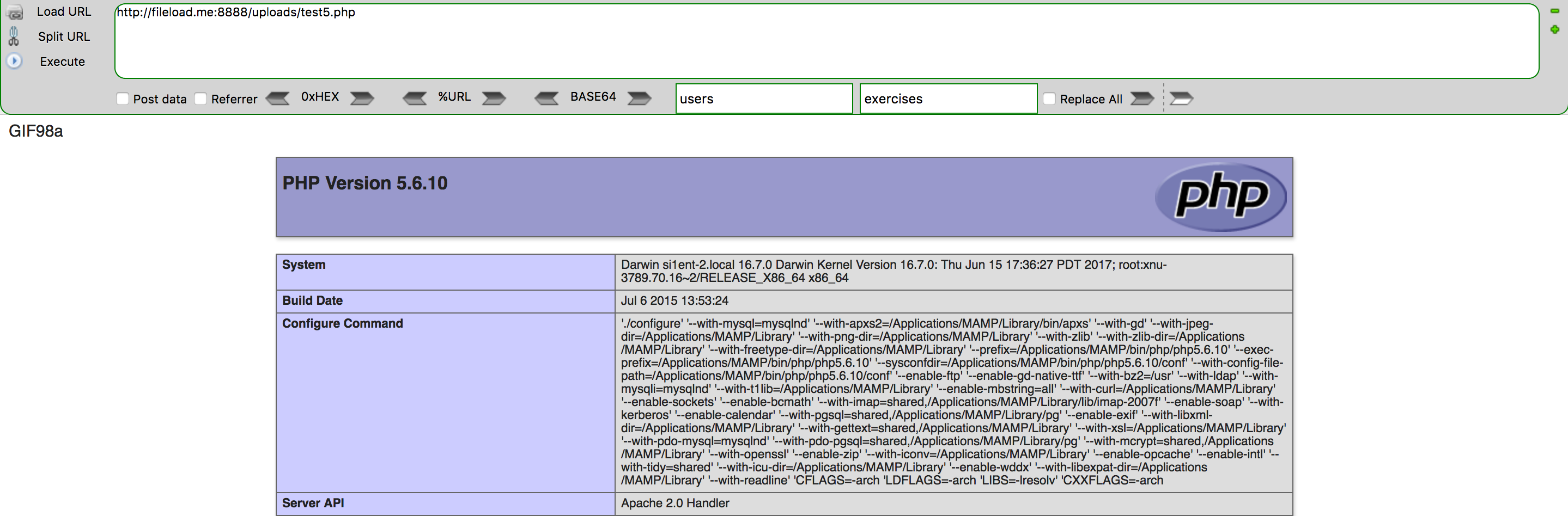Viewport: 1568px width, 516px height.
Task: Click the 'PHP Version 5.6.10' heading
Action: [x=364, y=183]
